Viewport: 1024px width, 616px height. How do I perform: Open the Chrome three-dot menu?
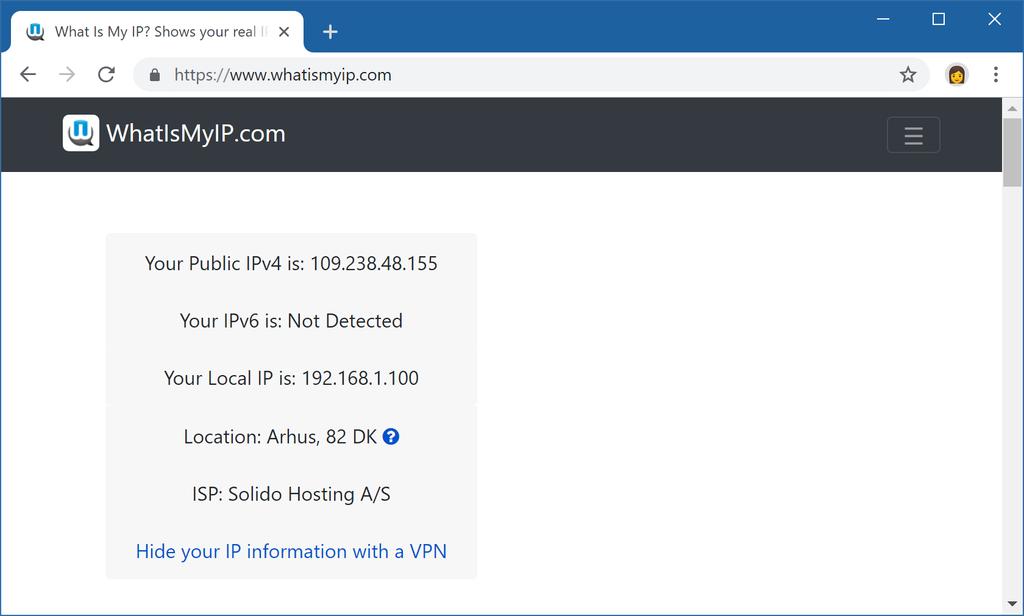click(x=996, y=74)
